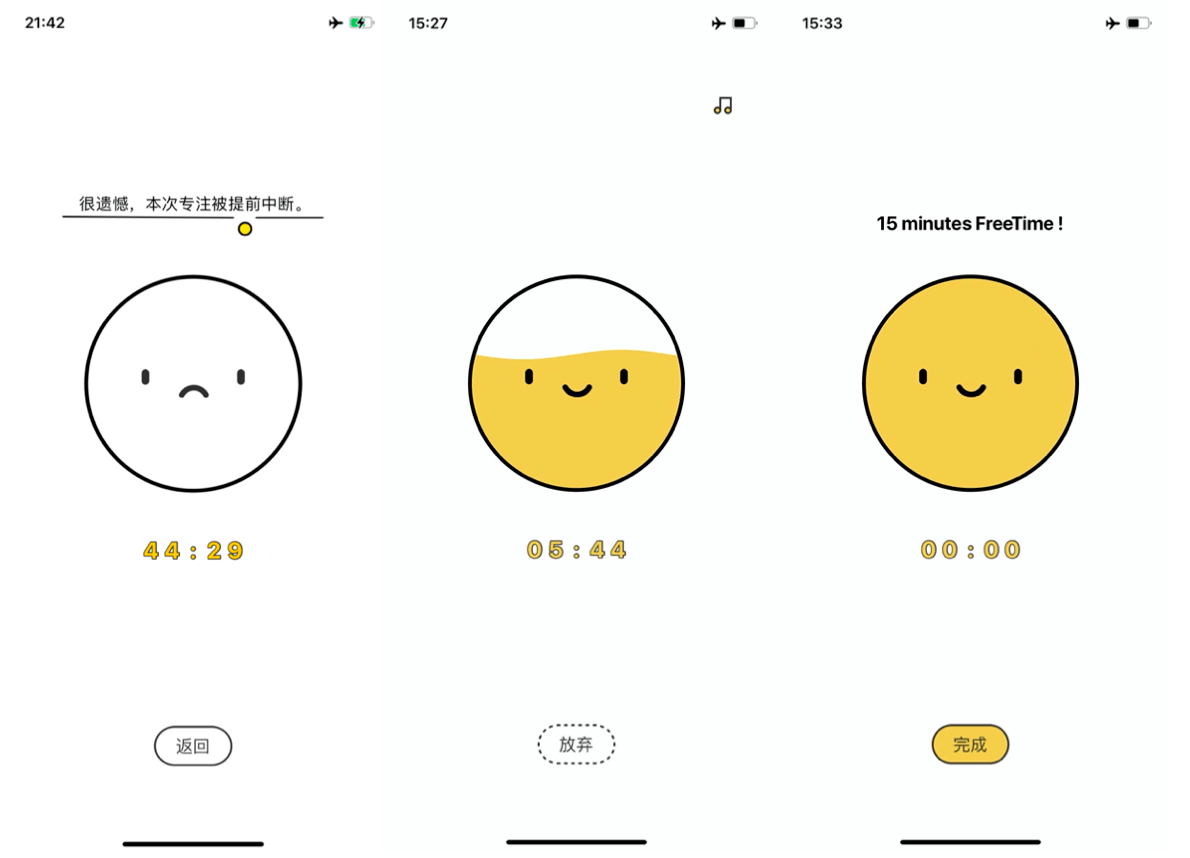
Task: Click the fully yellow smiling face
Action: 970,383
